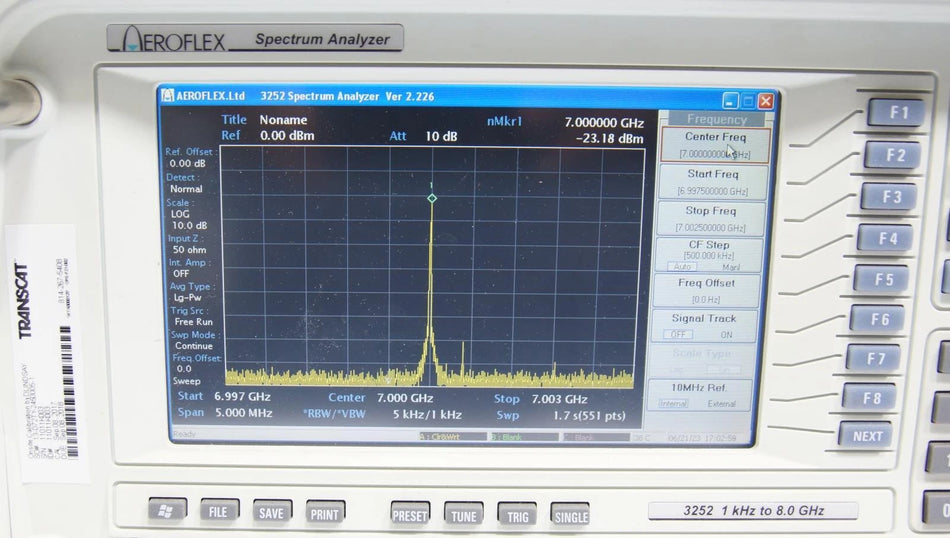Push the TUNE hardware key

tap(463, 516)
